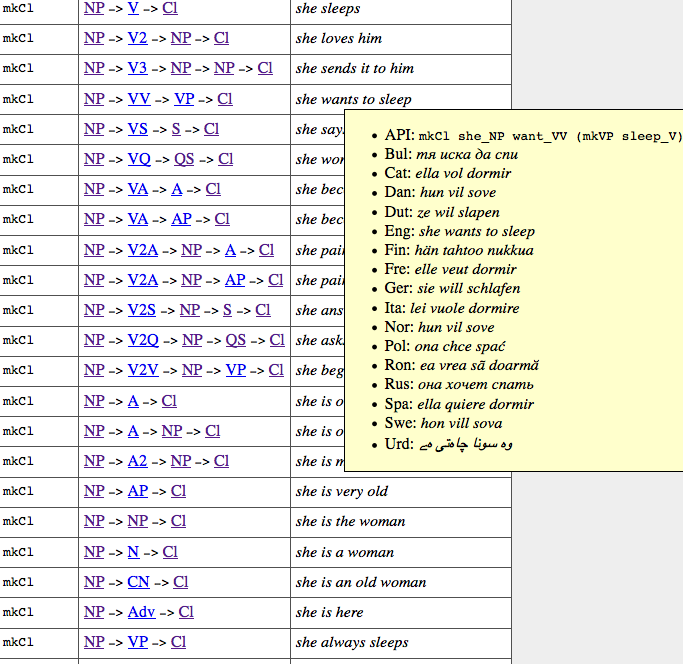Click the V link in the 'she sleeps' row
The width and height of the screenshot is (683, 664).
click(133, 8)
